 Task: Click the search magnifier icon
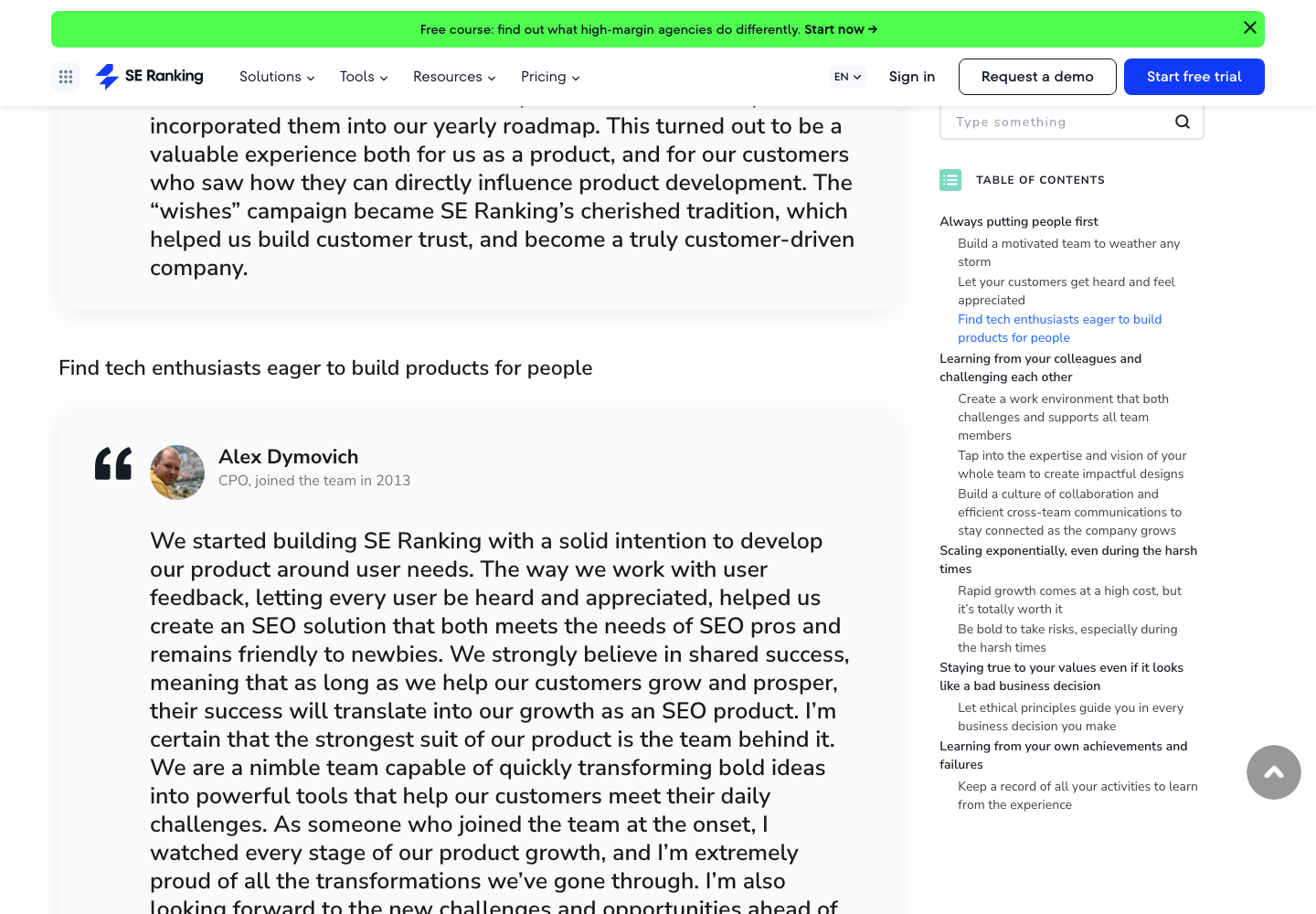[x=1183, y=122]
